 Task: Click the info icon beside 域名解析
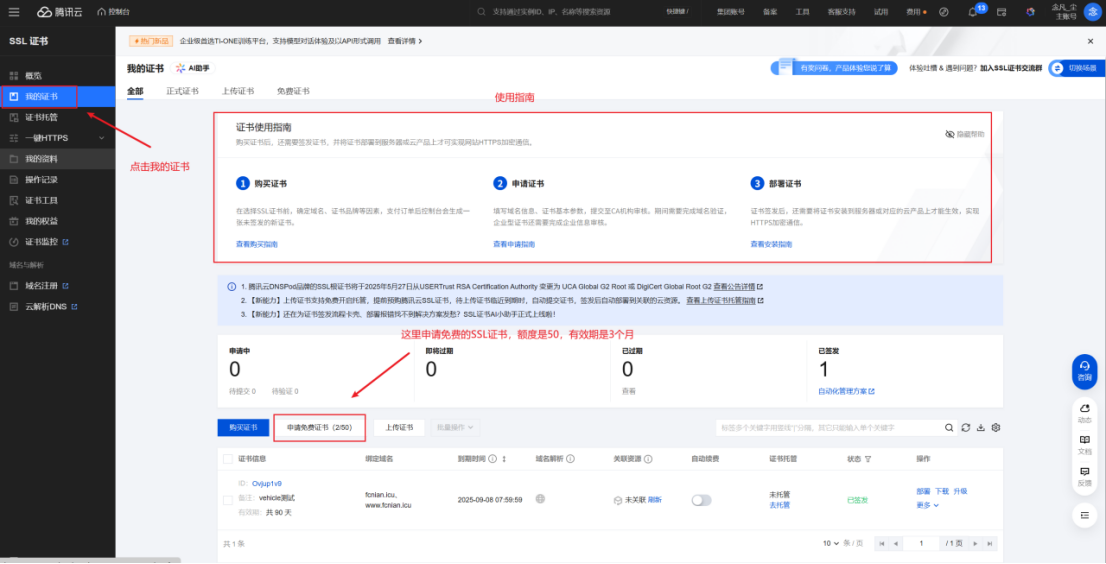coord(570,459)
